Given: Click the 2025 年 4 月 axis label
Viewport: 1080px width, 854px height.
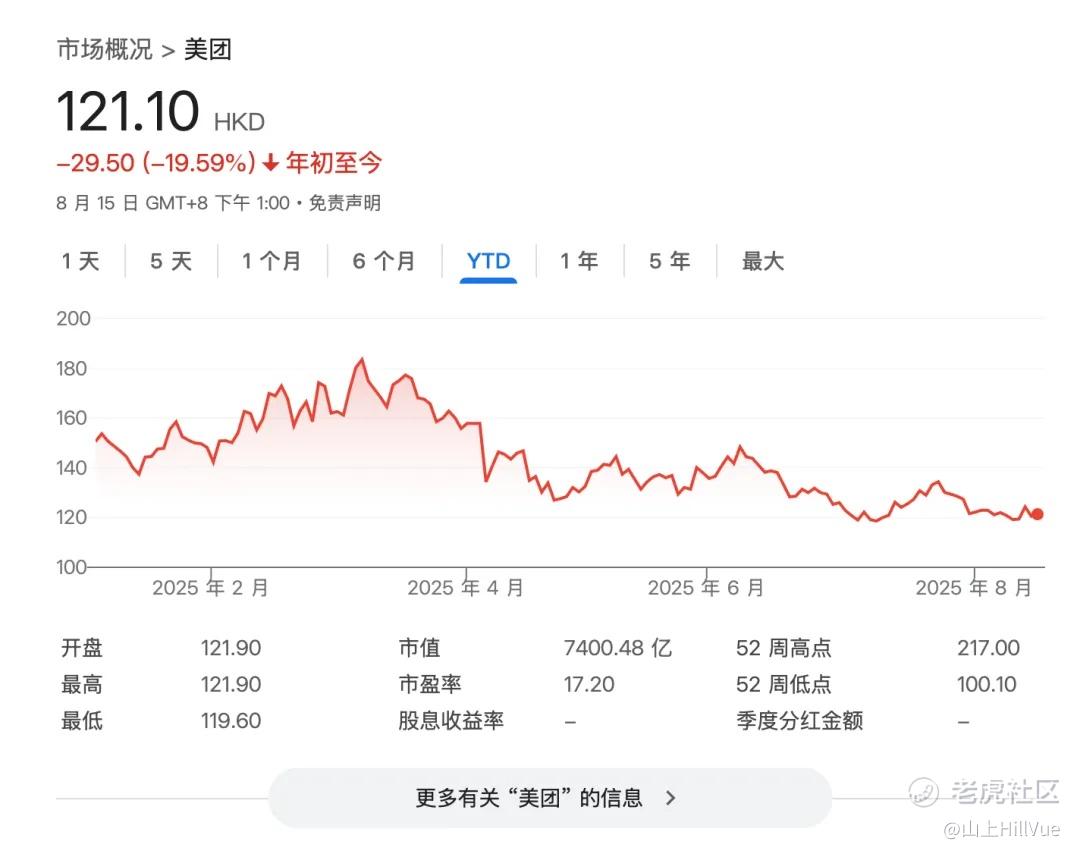Looking at the screenshot, I should pyautogui.click(x=466, y=587).
